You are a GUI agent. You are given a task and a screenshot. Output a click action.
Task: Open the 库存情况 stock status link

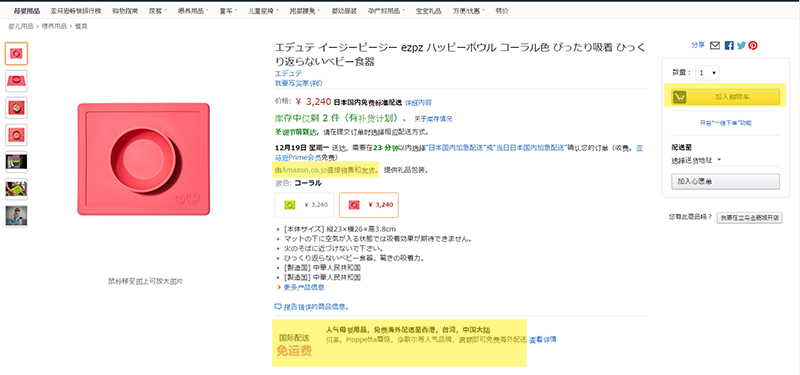pyautogui.click(x=439, y=119)
